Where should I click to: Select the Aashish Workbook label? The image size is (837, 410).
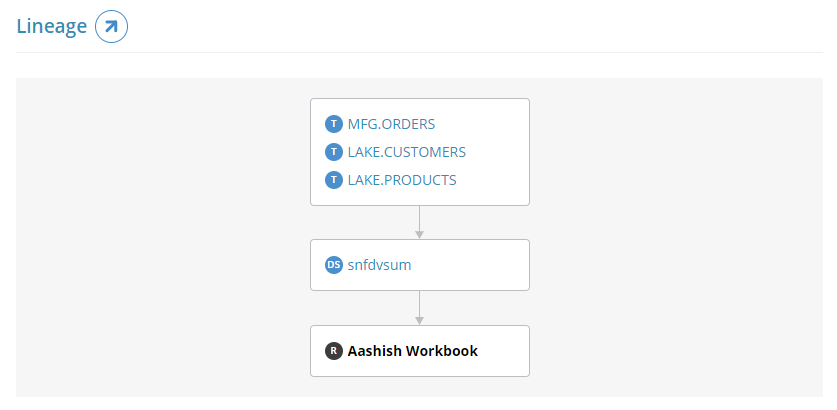413,351
